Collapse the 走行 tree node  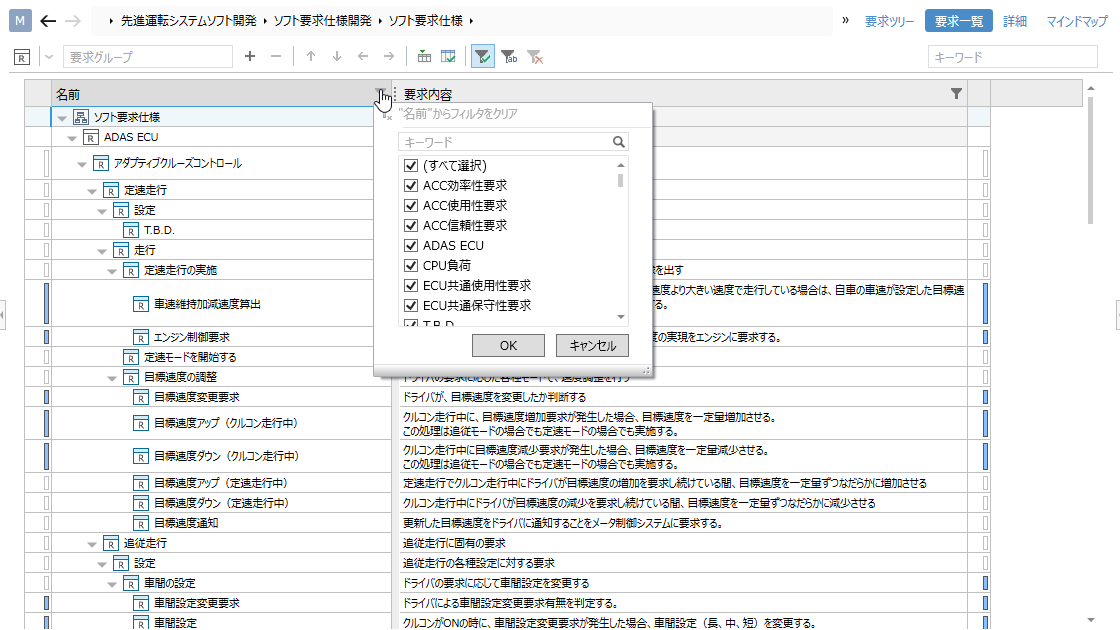(102, 251)
